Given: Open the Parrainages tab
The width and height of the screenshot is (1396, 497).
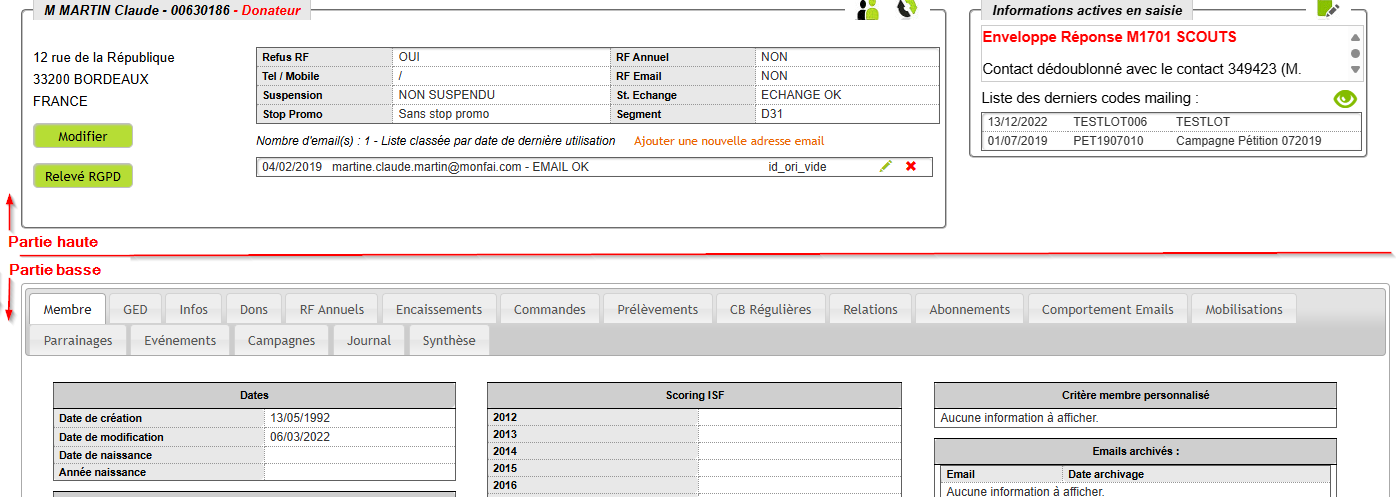Looking at the screenshot, I should click(78, 341).
